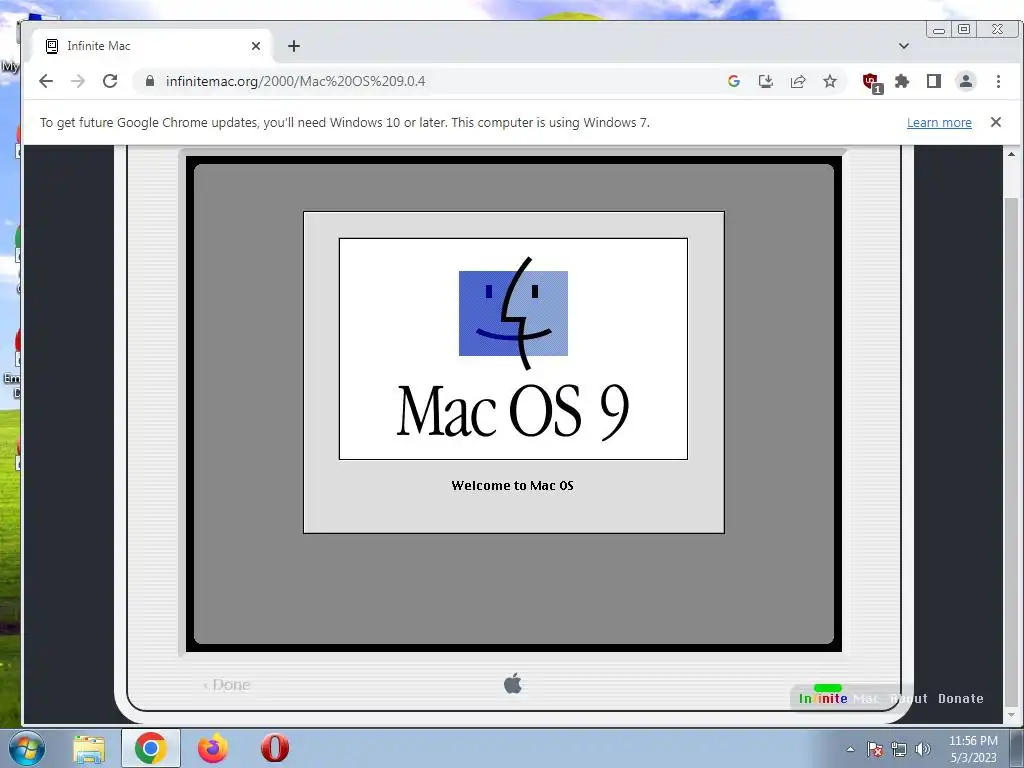Click the About footer link
Viewport: 1024px width, 768px height.
909,698
